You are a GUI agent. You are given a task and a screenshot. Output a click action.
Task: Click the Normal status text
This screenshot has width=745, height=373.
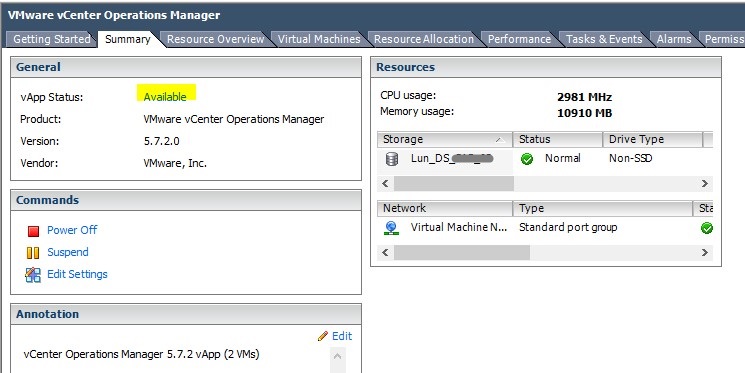(563, 158)
